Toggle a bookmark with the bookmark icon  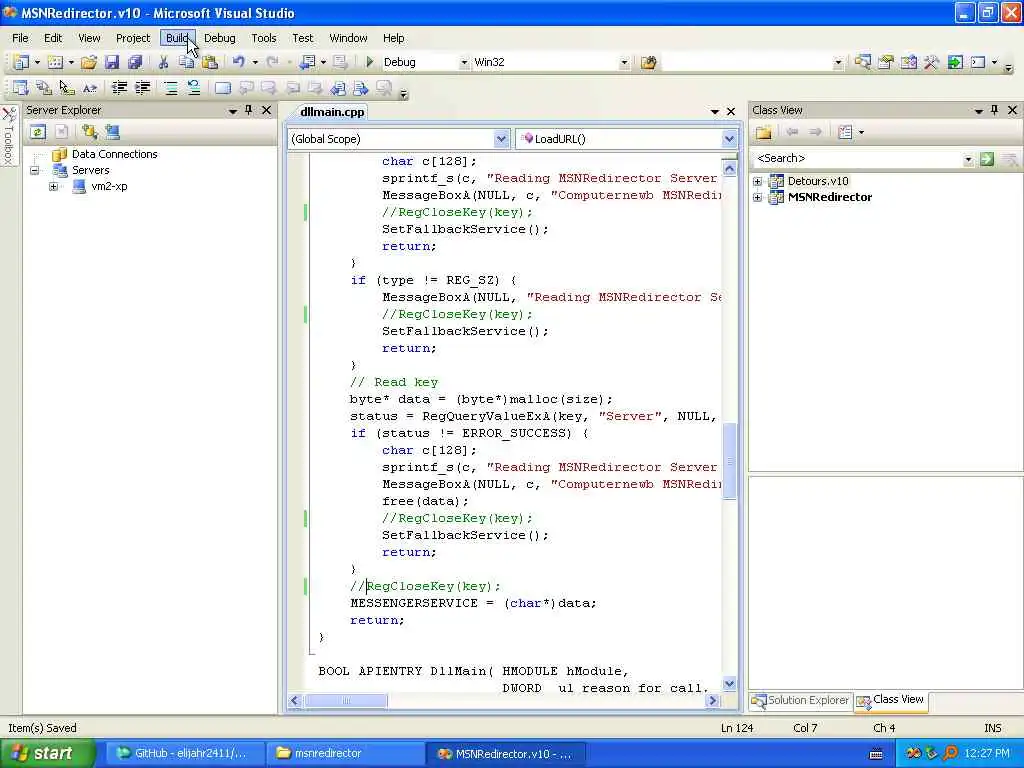coord(223,88)
